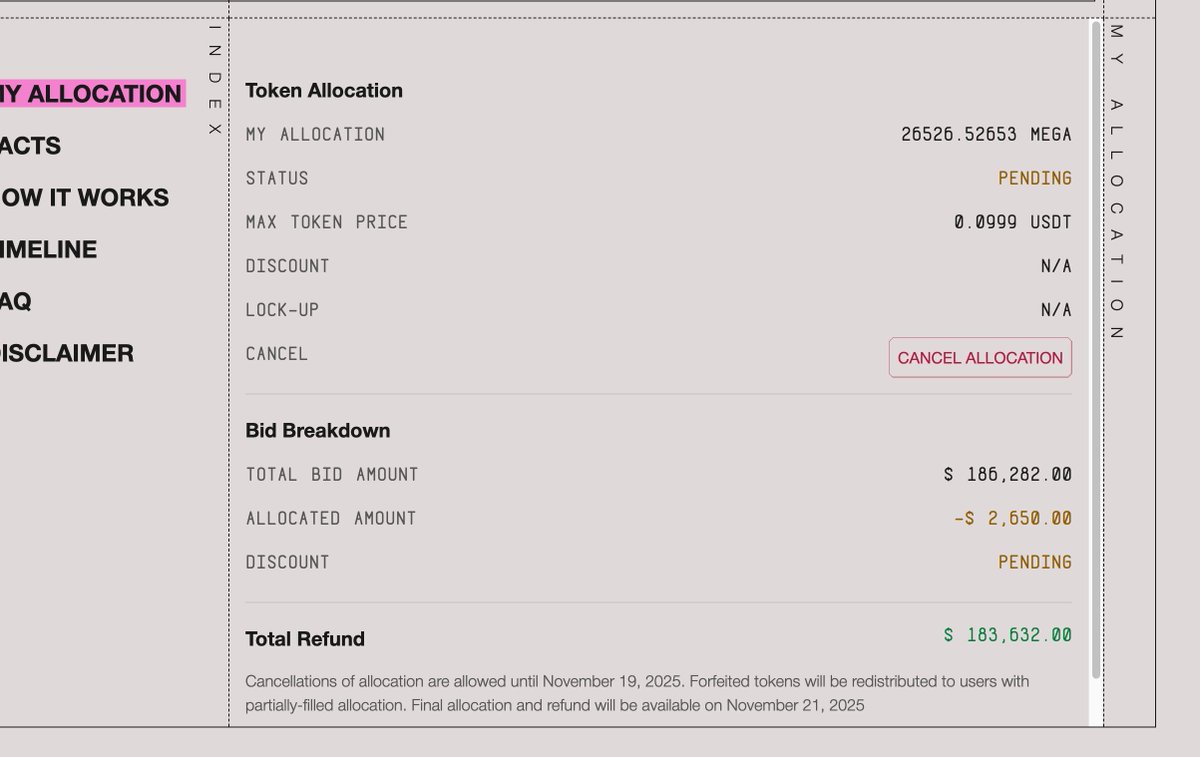Image resolution: width=1200 pixels, height=757 pixels.
Task: Click the Bid Breakdown heading
Action: pos(318,431)
